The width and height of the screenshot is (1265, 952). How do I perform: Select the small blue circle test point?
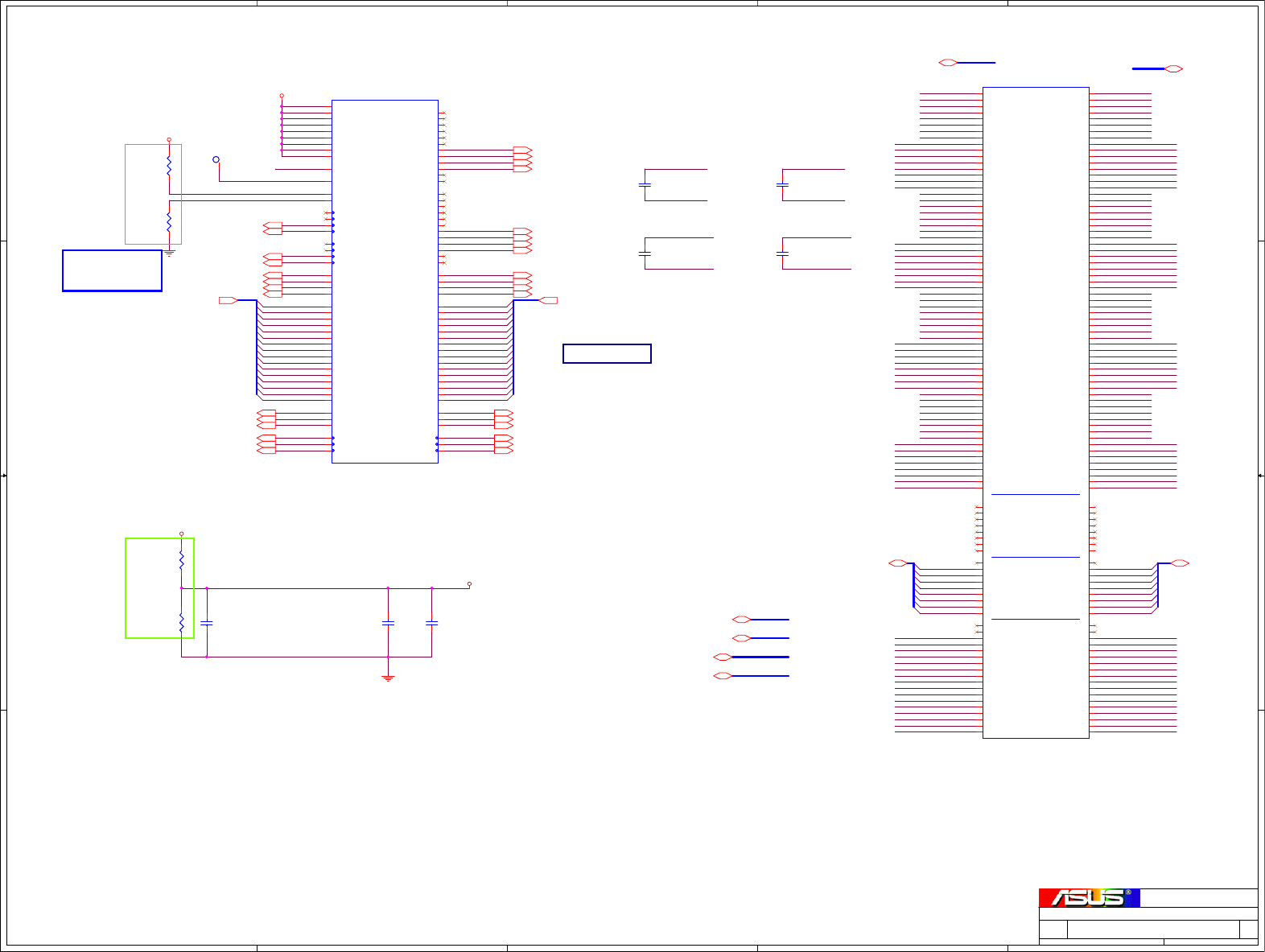[216, 159]
